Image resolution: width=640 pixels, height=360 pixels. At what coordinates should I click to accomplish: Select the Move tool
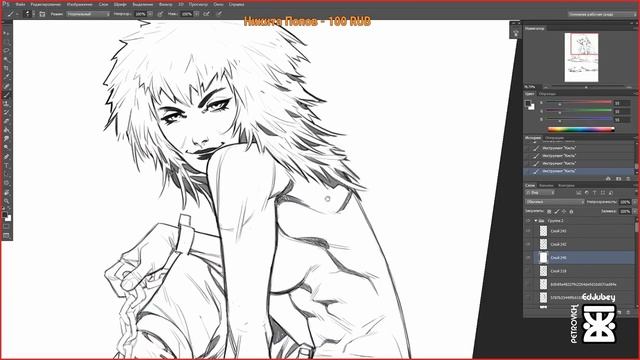(x=6, y=33)
